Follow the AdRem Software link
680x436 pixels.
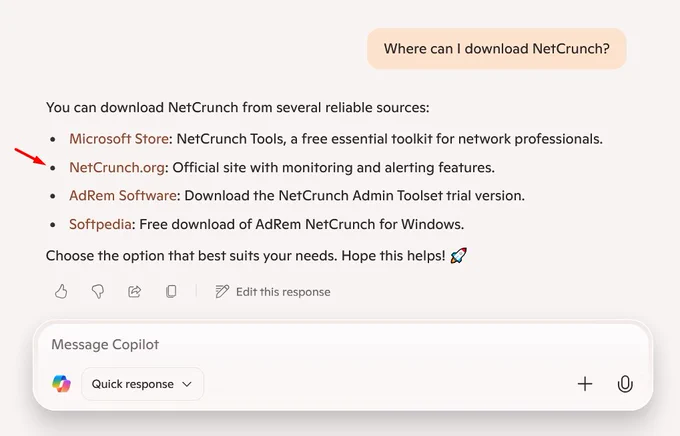point(123,196)
